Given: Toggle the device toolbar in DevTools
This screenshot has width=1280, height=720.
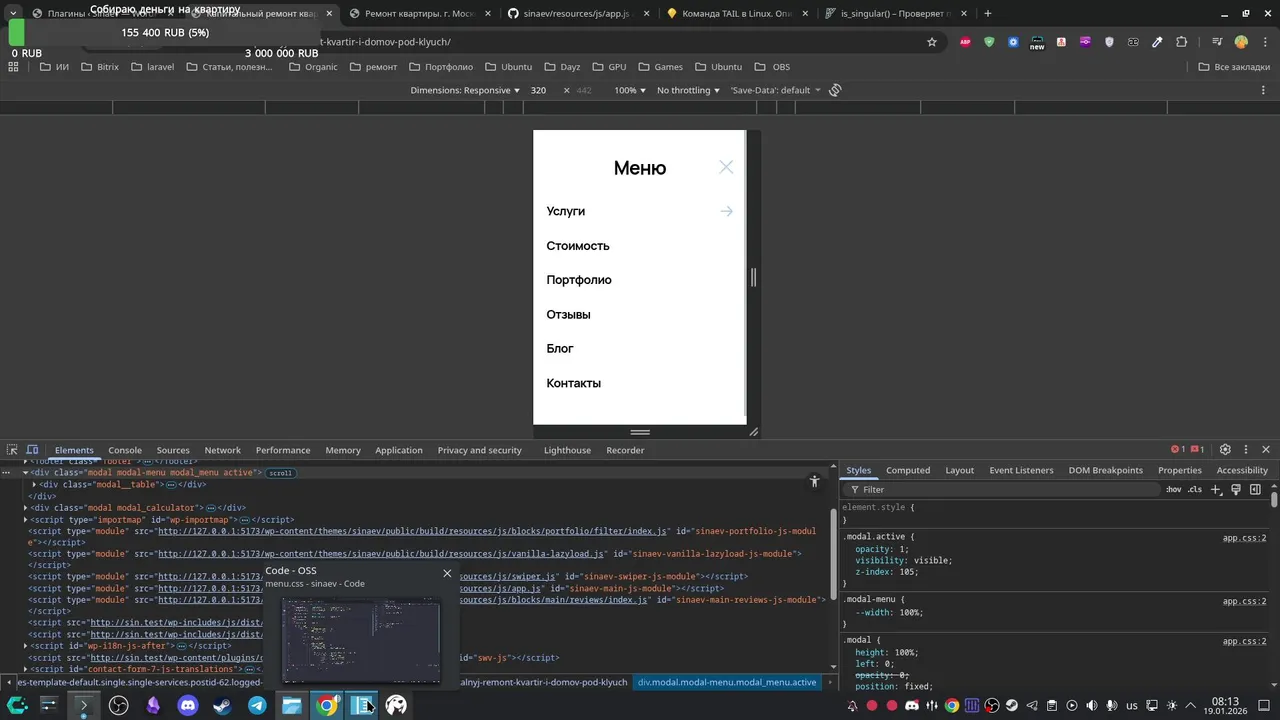Looking at the screenshot, I should [x=32, y=450].
